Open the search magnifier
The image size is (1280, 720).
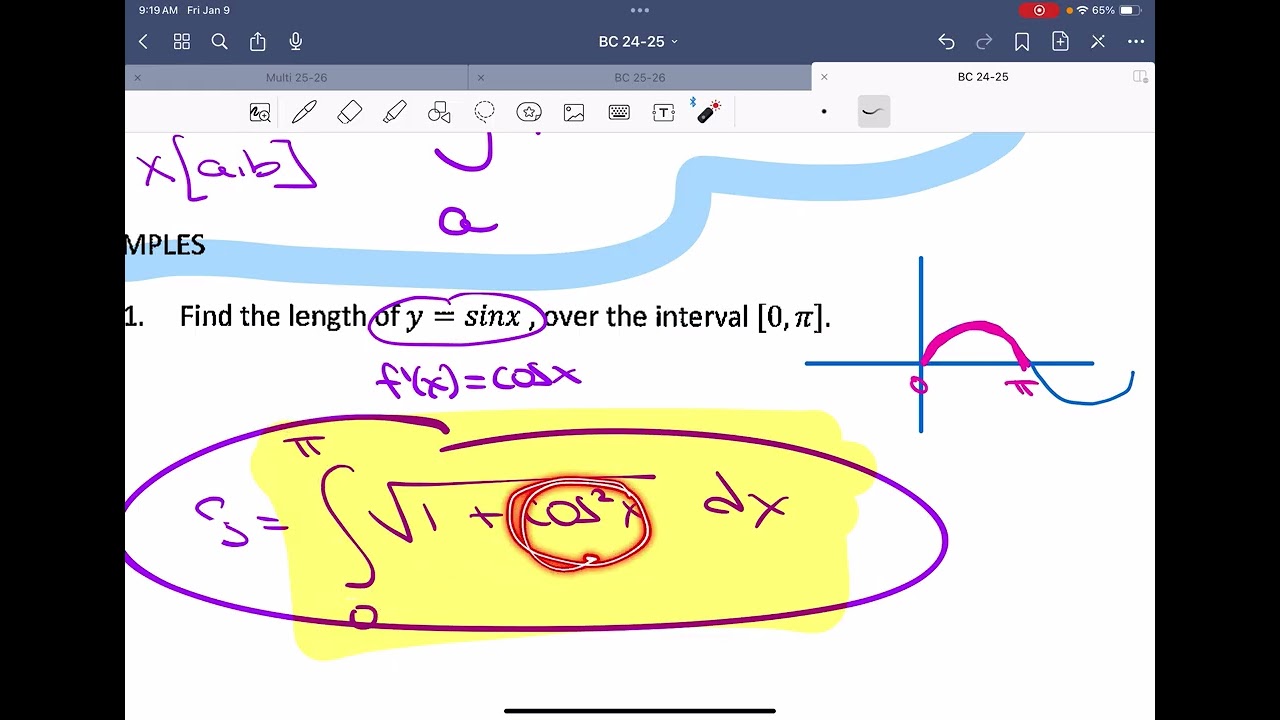tap(219, 41)
